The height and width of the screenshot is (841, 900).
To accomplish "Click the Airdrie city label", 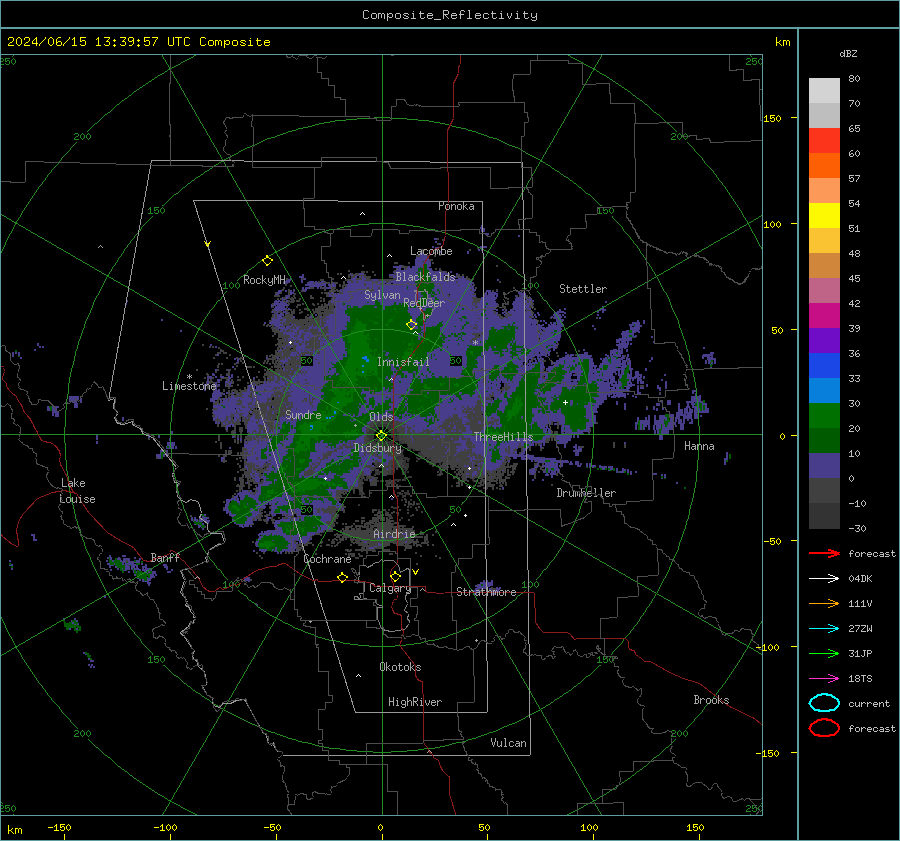I will (x=394, y=534).
